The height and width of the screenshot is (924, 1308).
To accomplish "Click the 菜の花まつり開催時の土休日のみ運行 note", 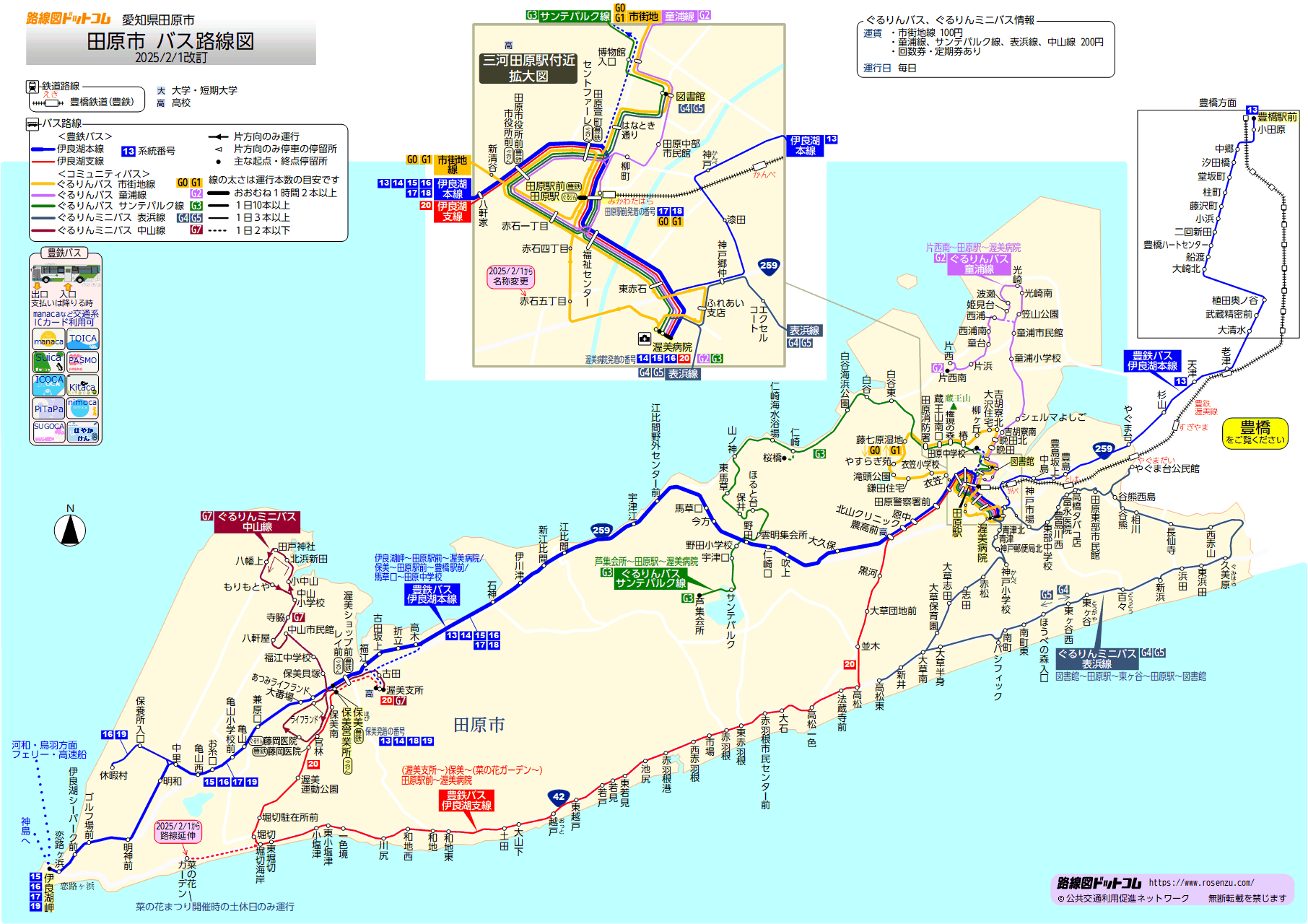I will (215, 907).
